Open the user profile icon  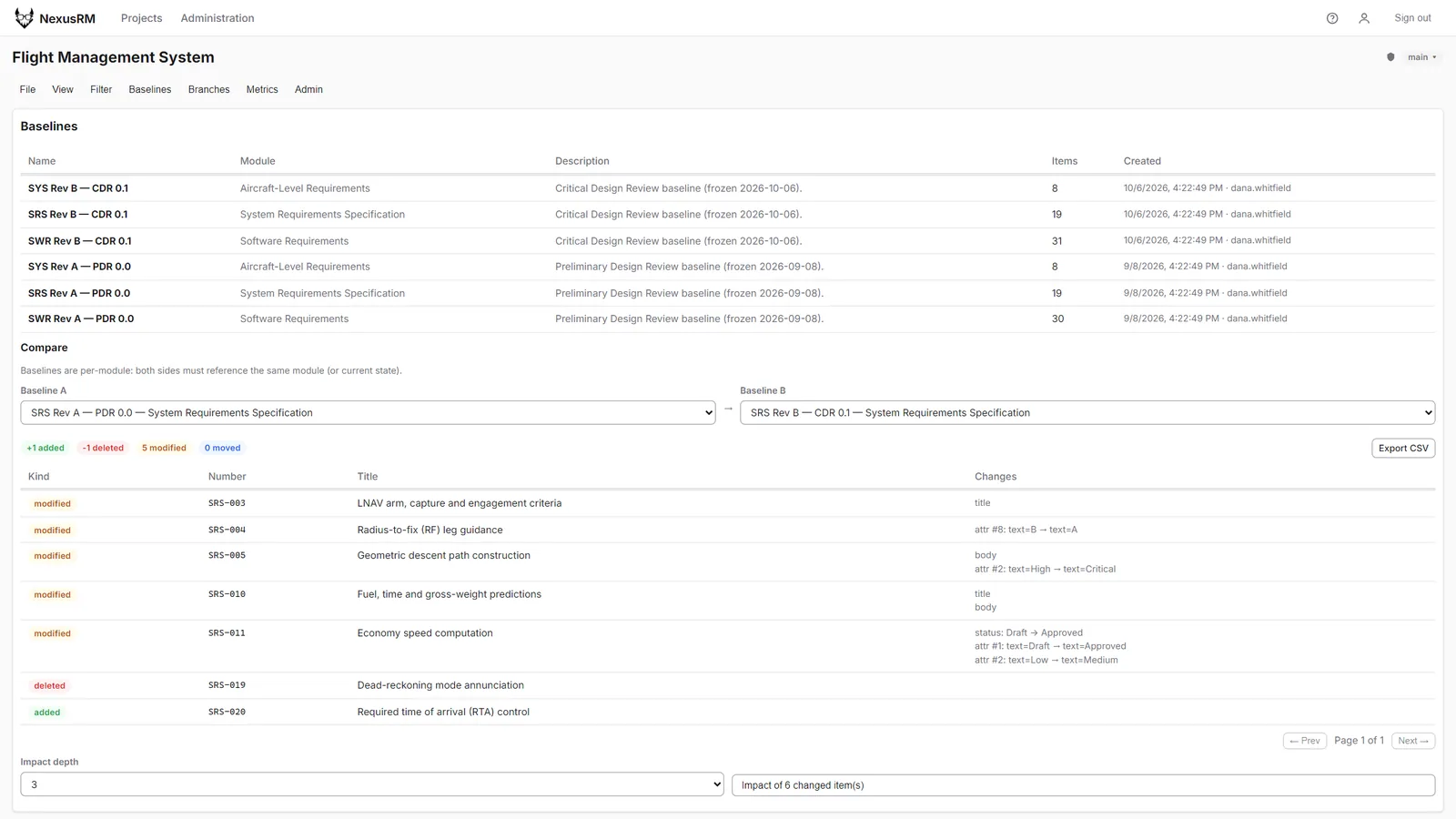click(1364, 18)
